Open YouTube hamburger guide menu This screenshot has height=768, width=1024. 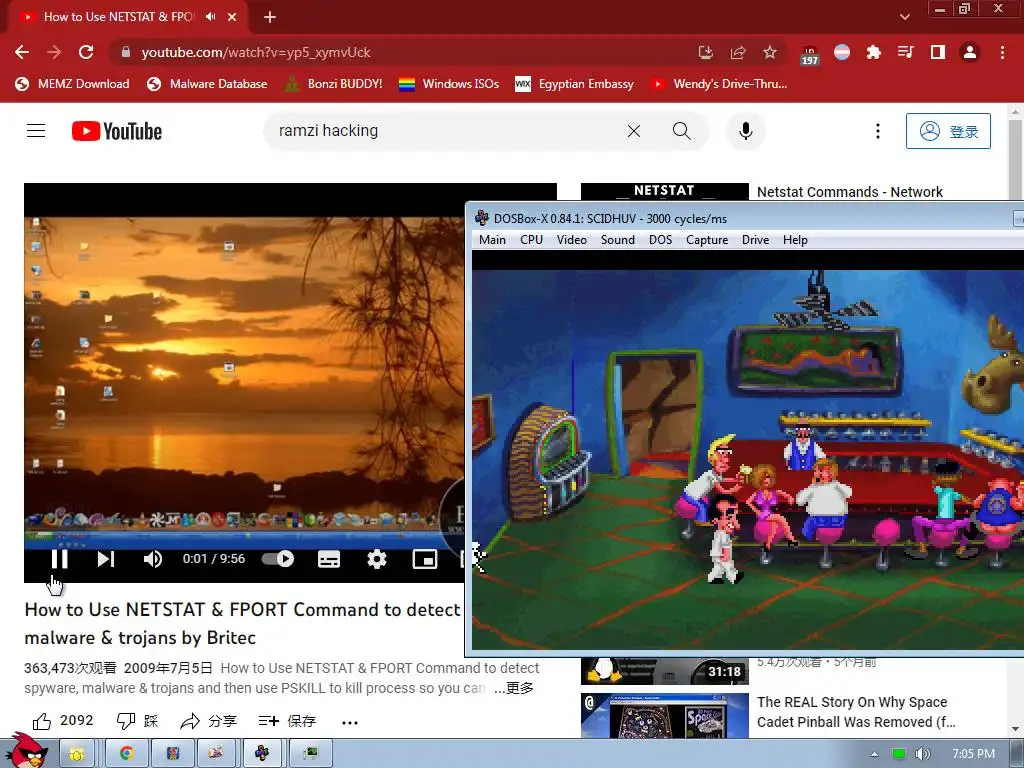[36, 131]
